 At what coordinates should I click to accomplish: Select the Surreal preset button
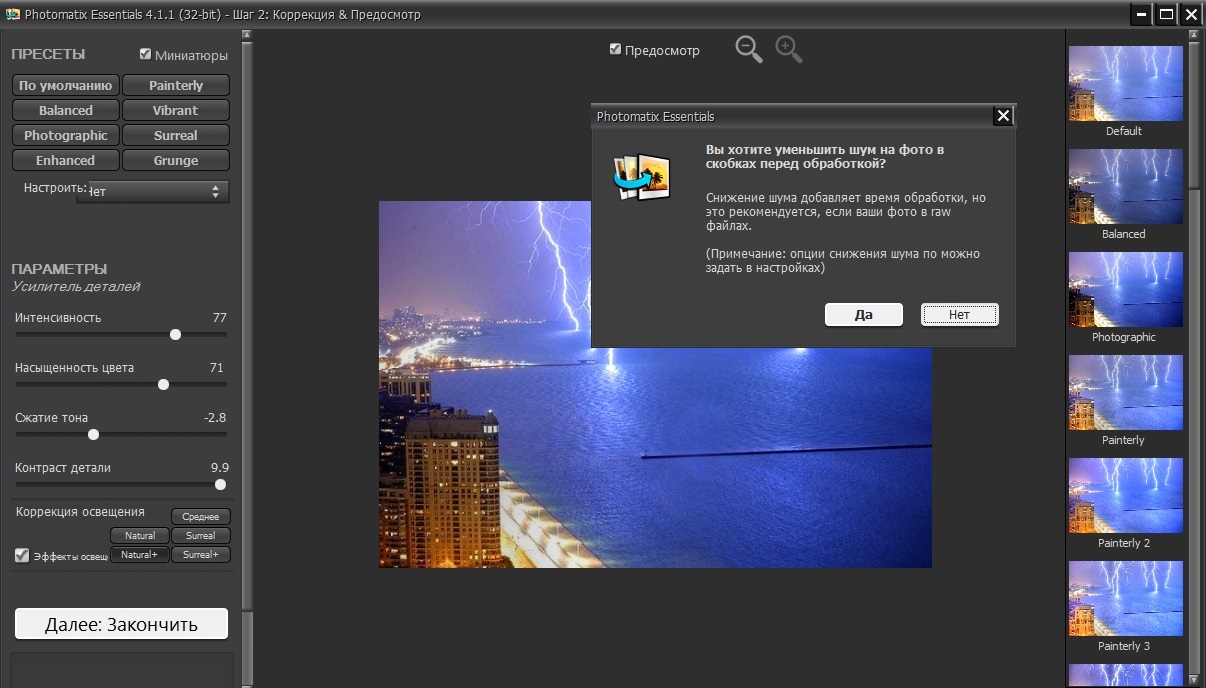(176, 136)
